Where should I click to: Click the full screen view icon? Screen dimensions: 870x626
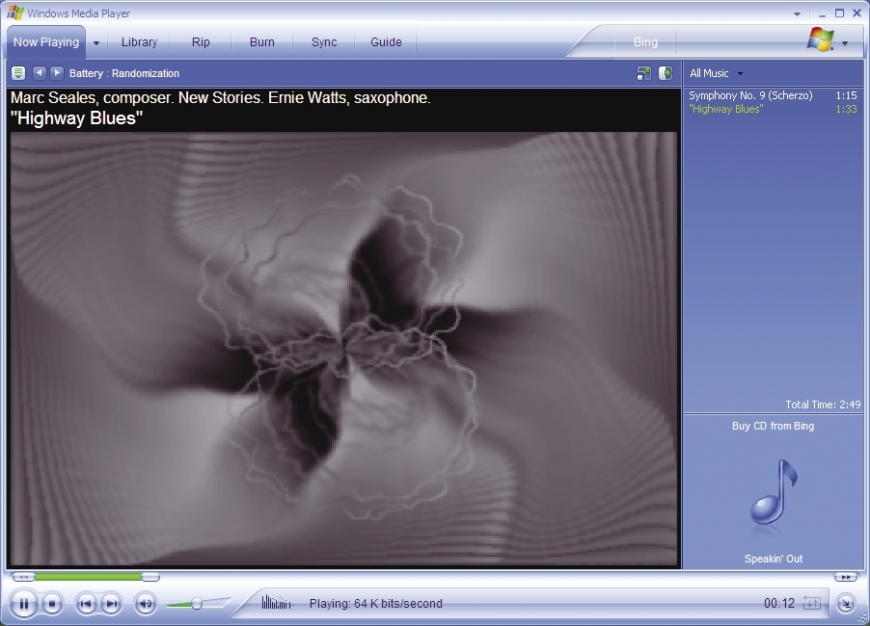[644, 73]
